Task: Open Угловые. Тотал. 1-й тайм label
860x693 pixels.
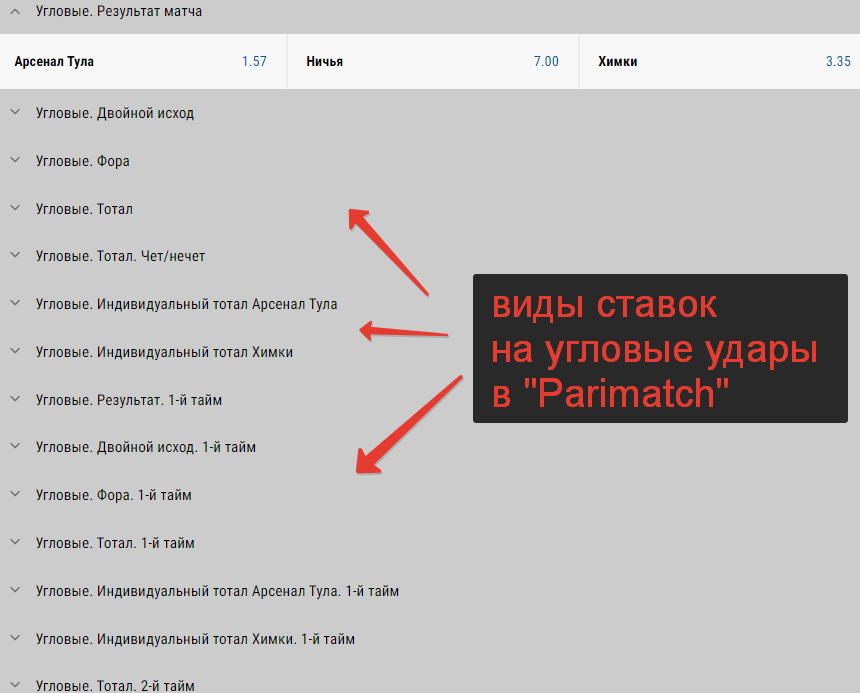Action: [x=115, y=543]
